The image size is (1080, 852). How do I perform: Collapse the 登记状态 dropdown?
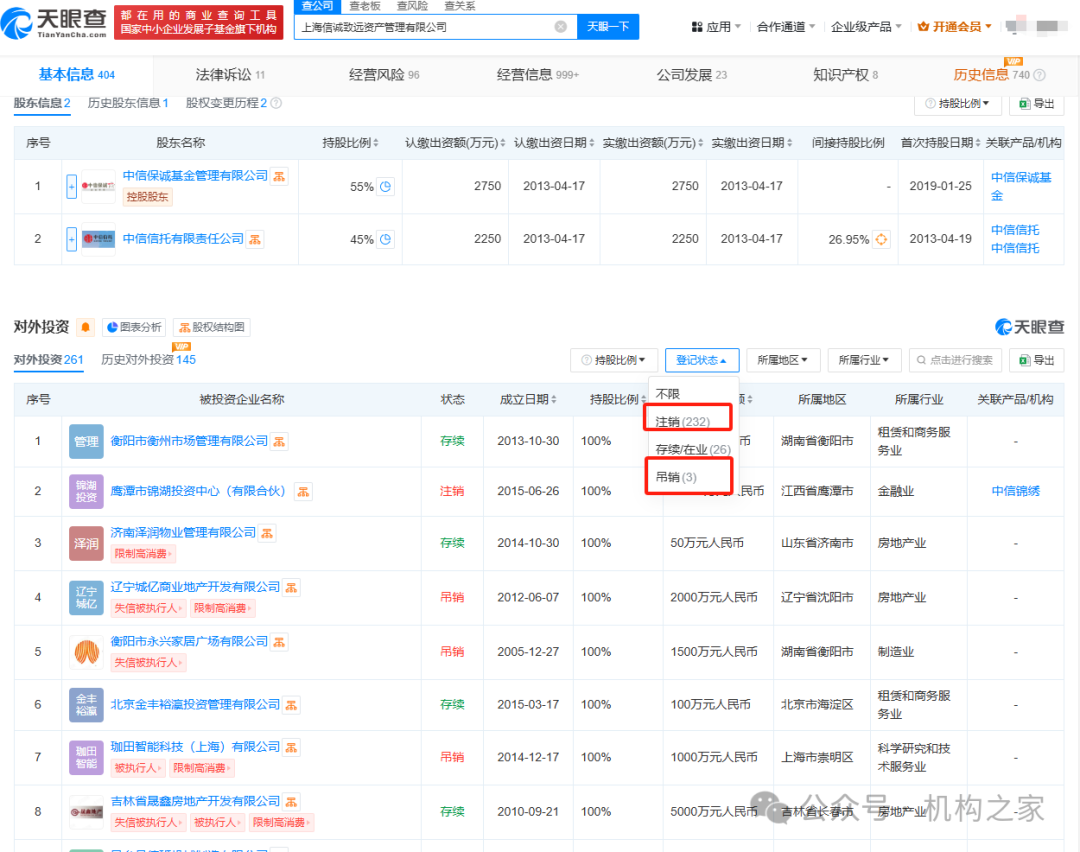tap(702, 360)
